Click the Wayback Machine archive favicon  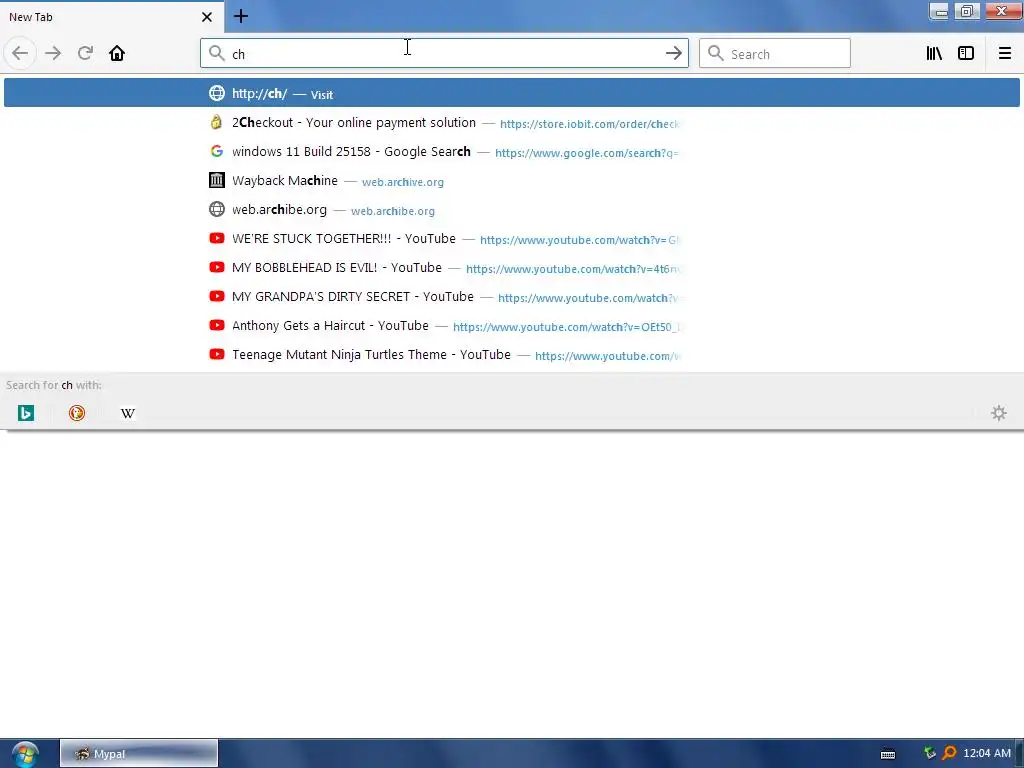pos(217,180)
